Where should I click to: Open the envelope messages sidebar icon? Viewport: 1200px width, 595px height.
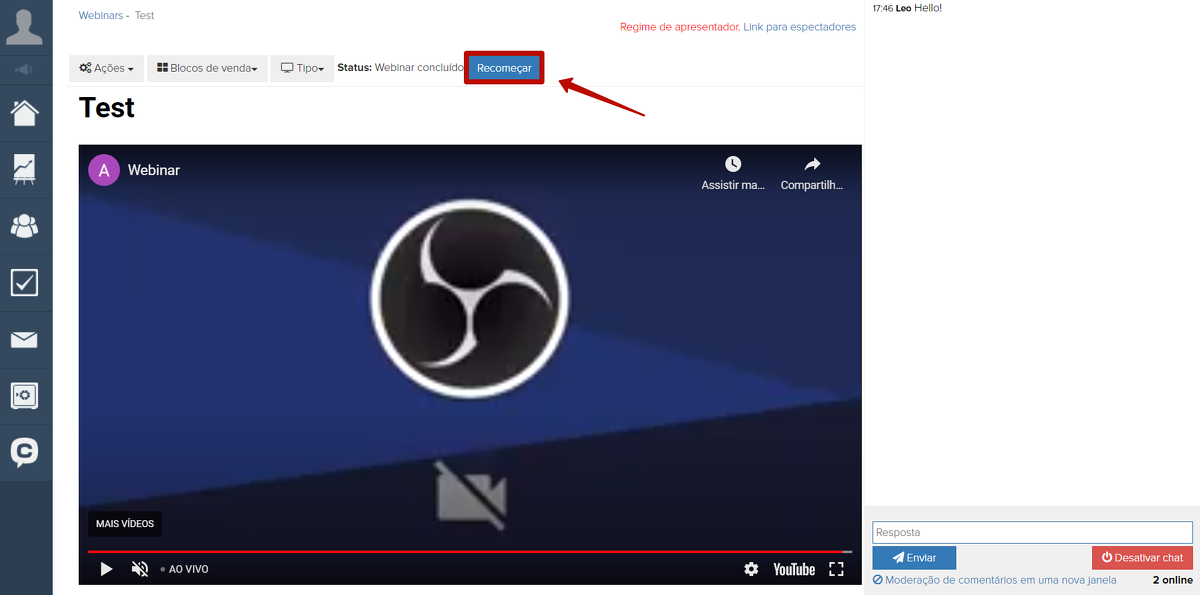[24, 340]
